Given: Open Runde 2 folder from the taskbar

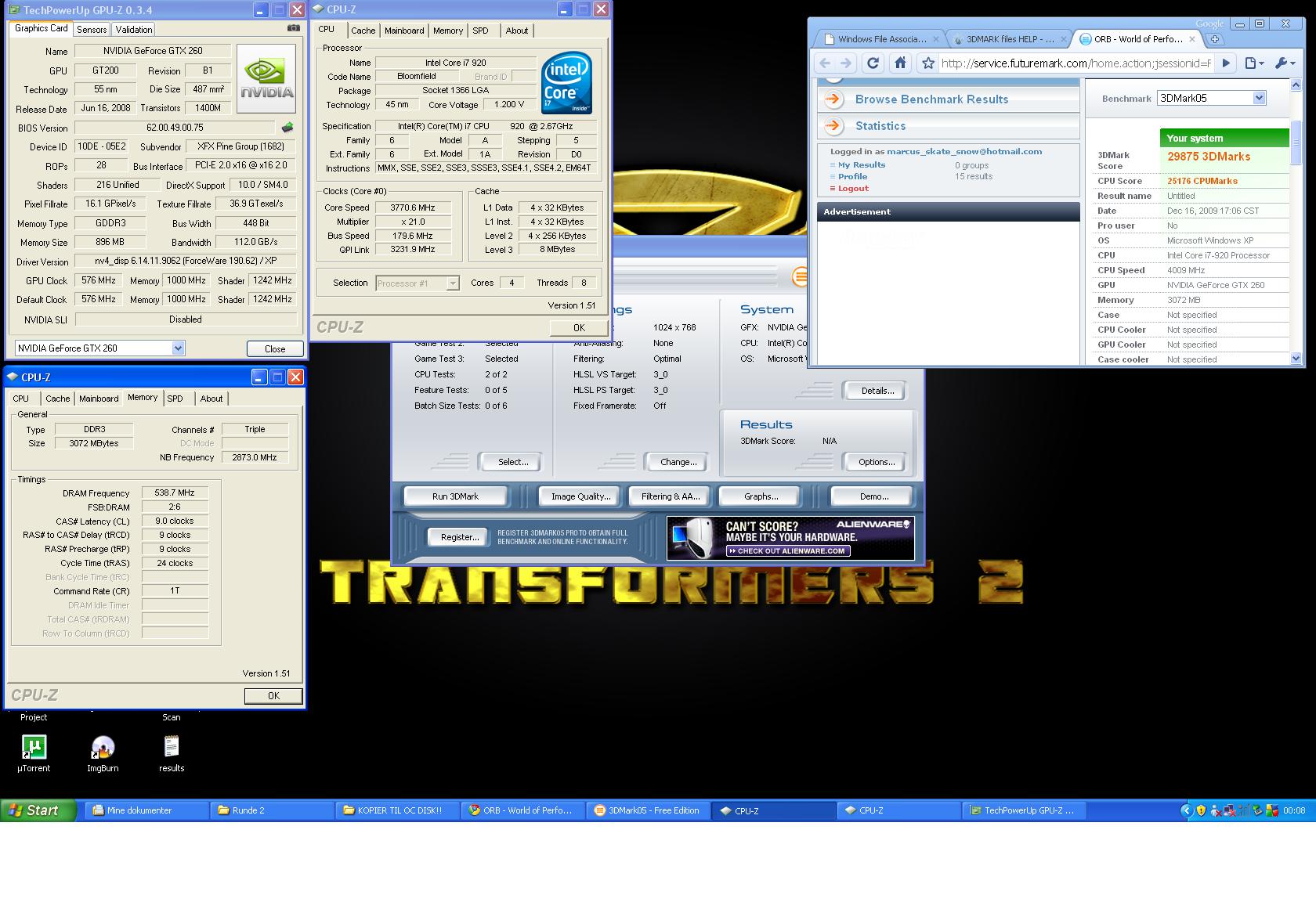Looking at the screenshot, I should (x=272, y=810).
